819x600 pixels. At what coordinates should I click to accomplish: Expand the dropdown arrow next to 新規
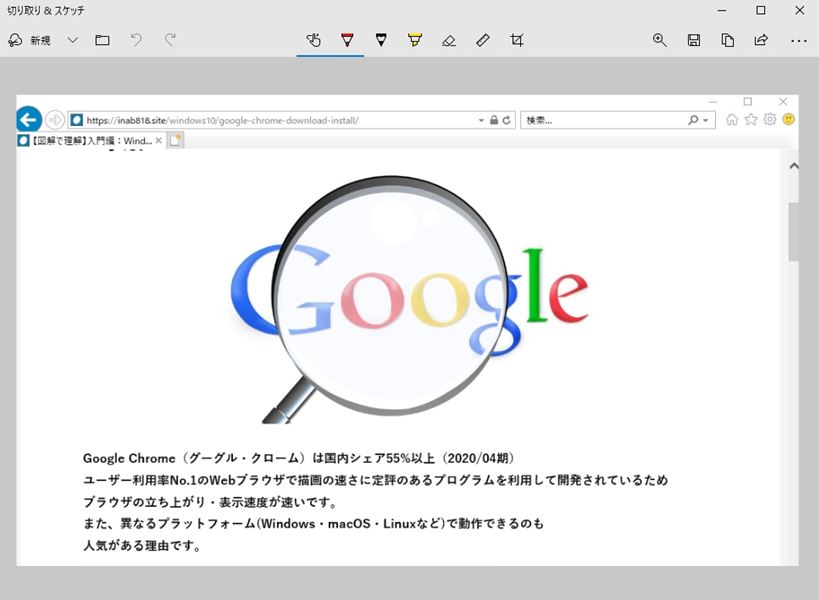73,40
